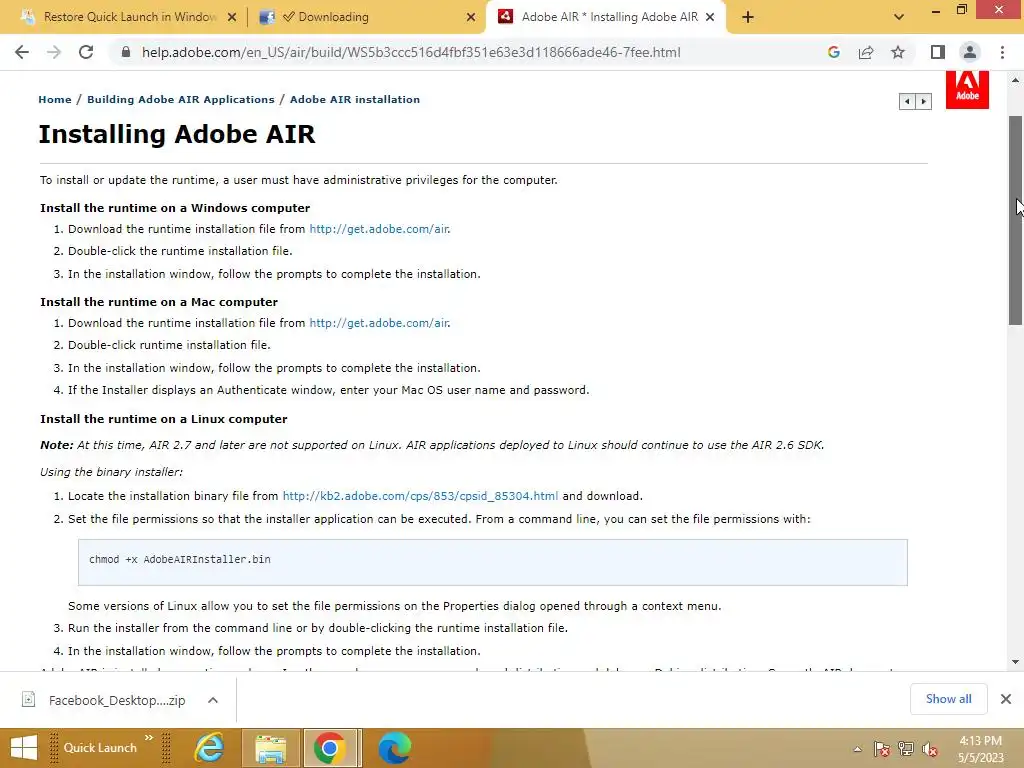Open Action Center flag icon

coord(881,749)
